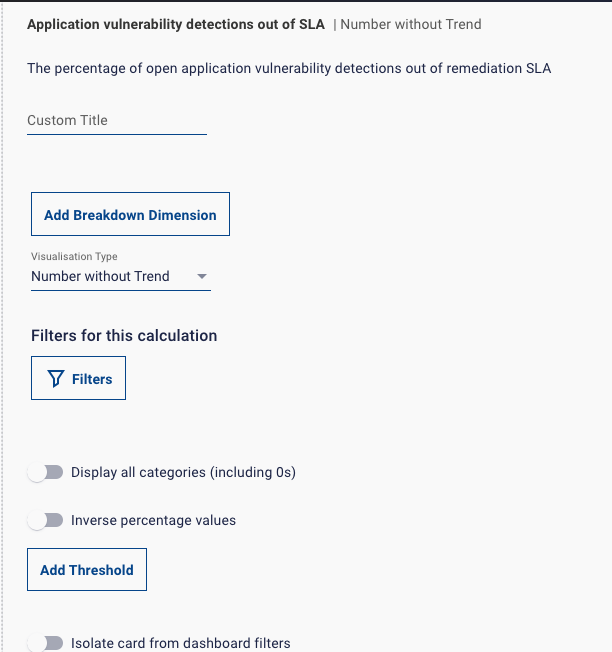This screenshot has width=612, height=652.
Task: Click the small 'Visualisation Type' field label
Action: pyautogui.click(x=74, y=257)
